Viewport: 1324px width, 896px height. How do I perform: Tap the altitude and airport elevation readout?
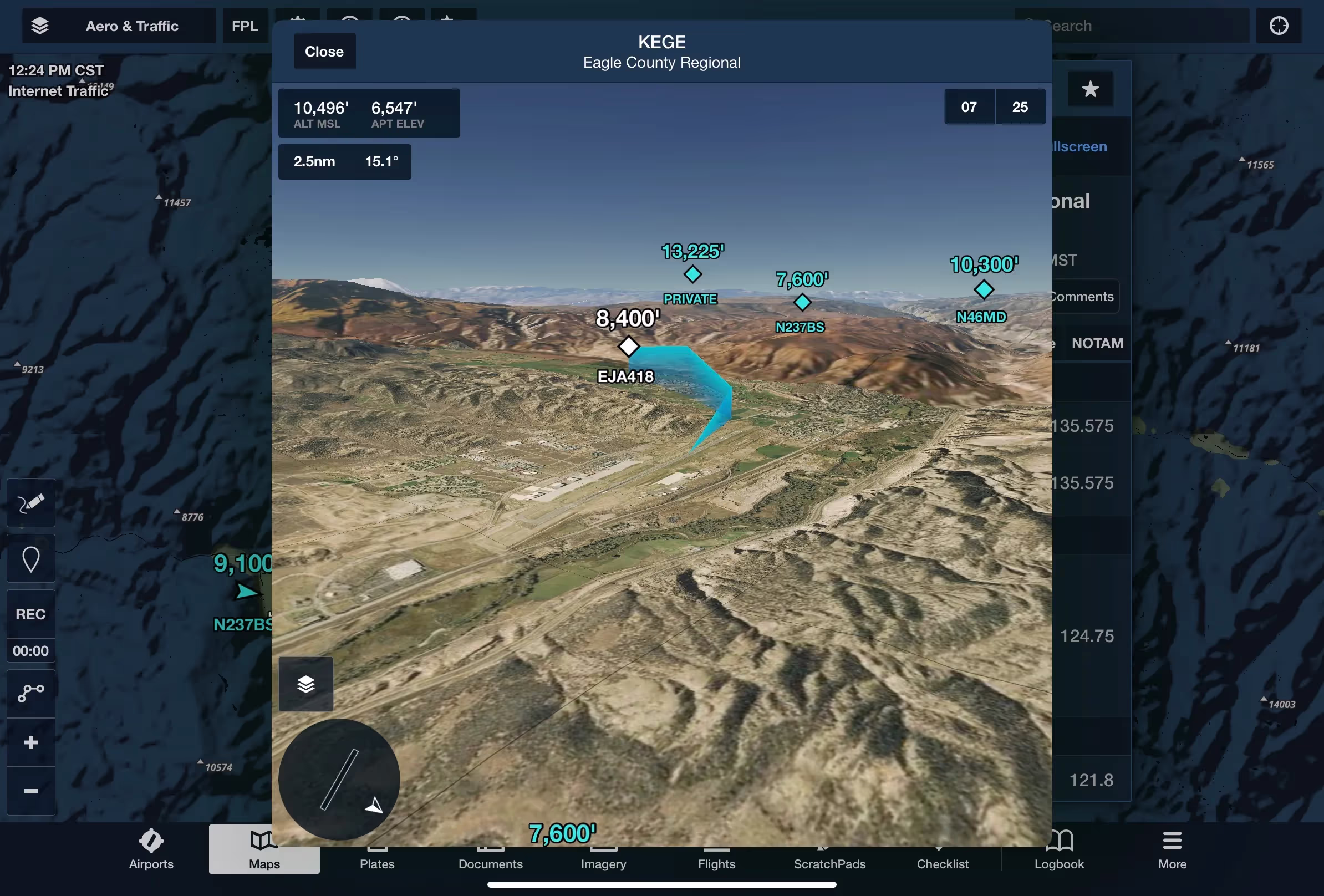point(369,113)
